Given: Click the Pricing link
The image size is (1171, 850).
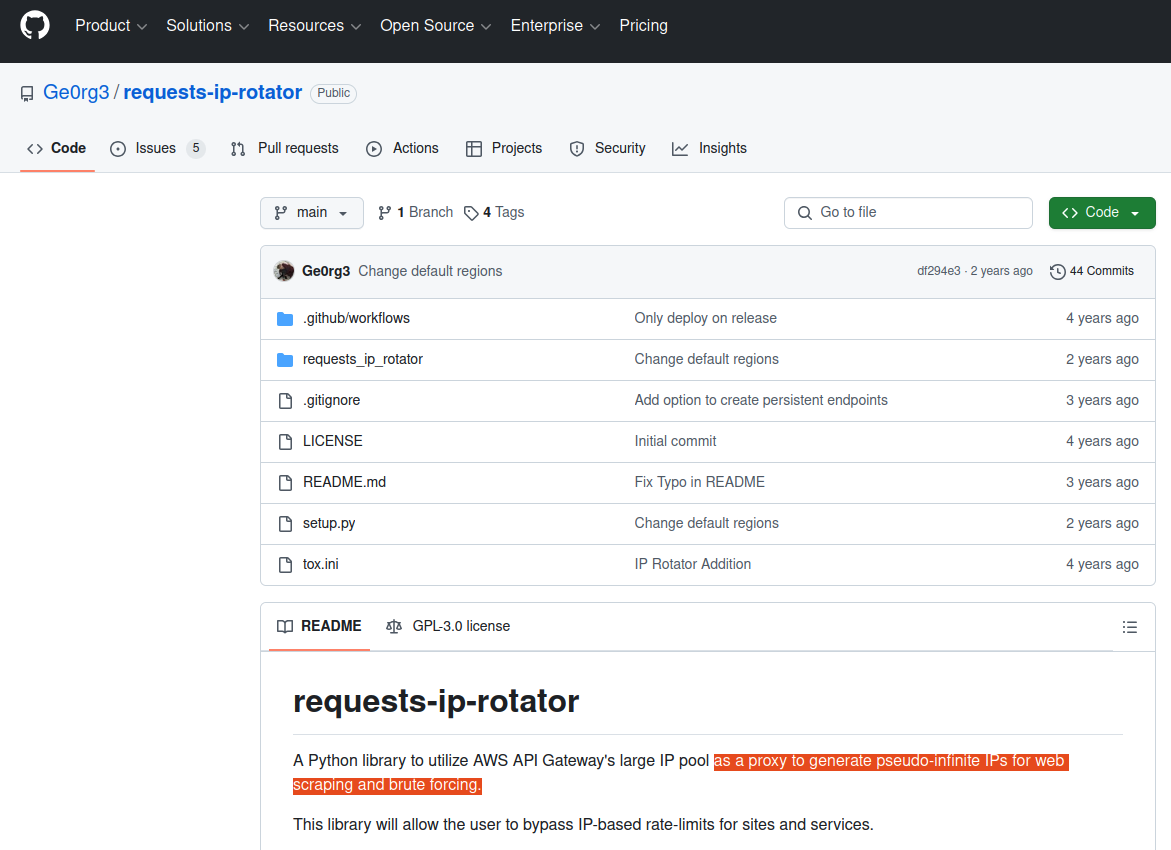Looking at the screenshot, I should coord(643,26).
